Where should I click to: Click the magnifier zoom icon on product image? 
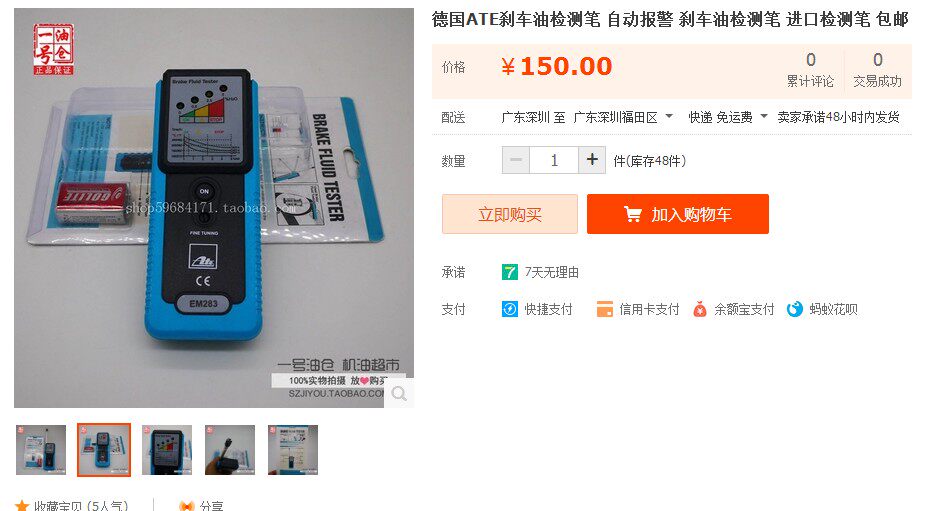(399, 394)
